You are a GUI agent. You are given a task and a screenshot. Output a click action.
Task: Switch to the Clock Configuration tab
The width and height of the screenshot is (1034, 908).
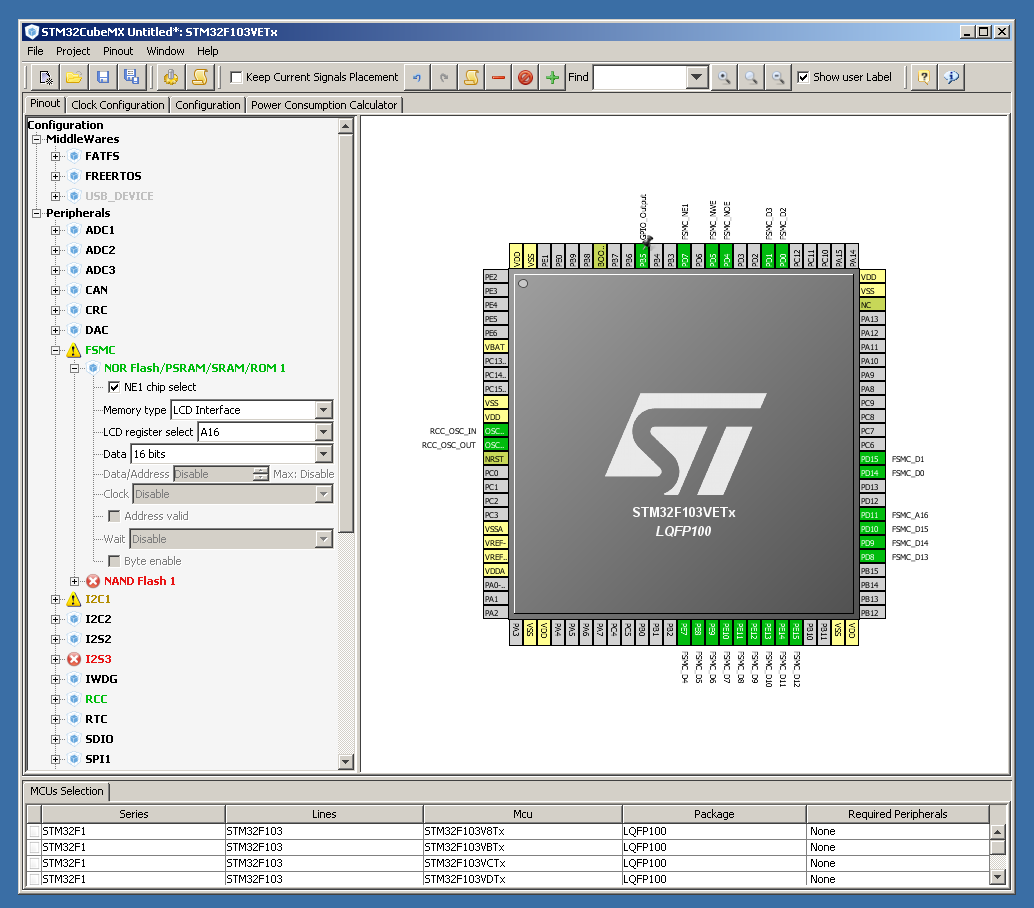[x=117, y=104]
